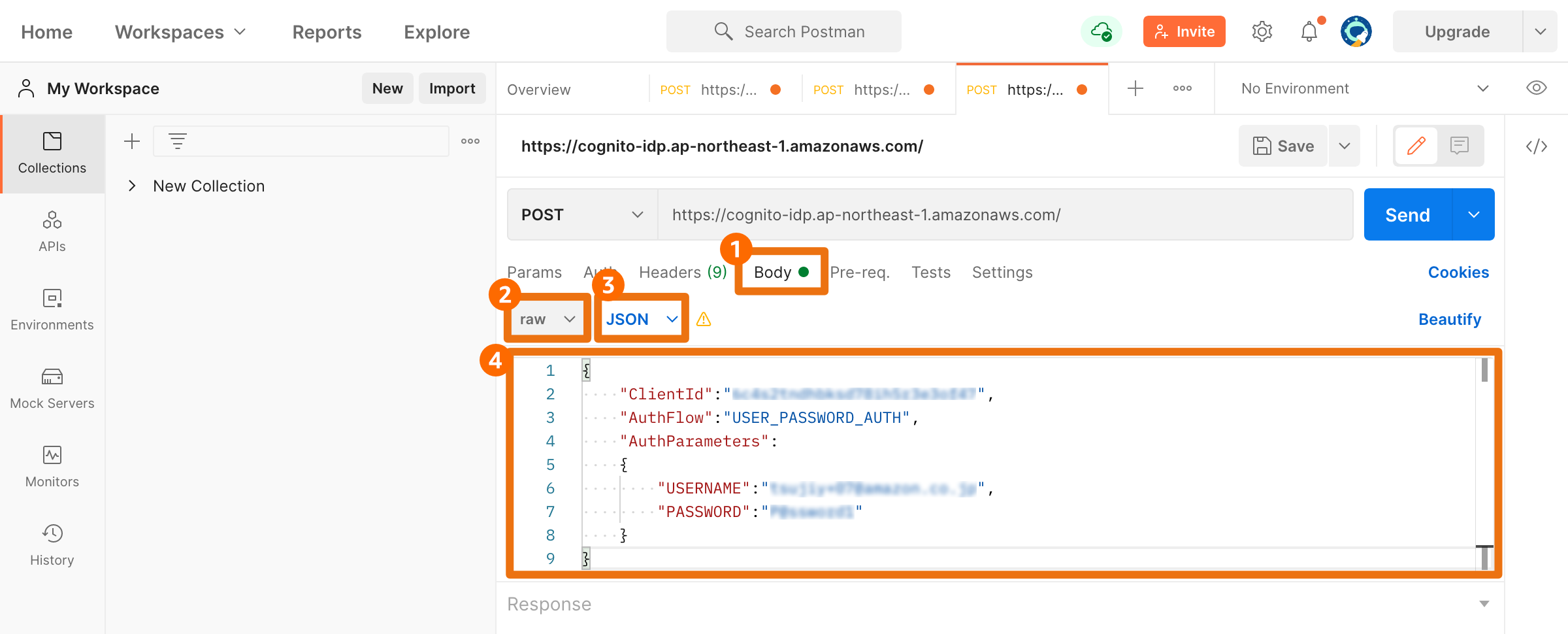
Task: Click the environment quick look eye icon
Action: 1537,88
